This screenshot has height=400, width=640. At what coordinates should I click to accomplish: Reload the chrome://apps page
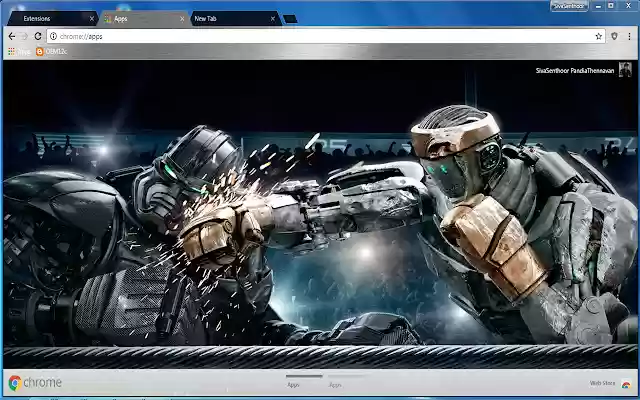pyautogui.click(x=38, y=36)
